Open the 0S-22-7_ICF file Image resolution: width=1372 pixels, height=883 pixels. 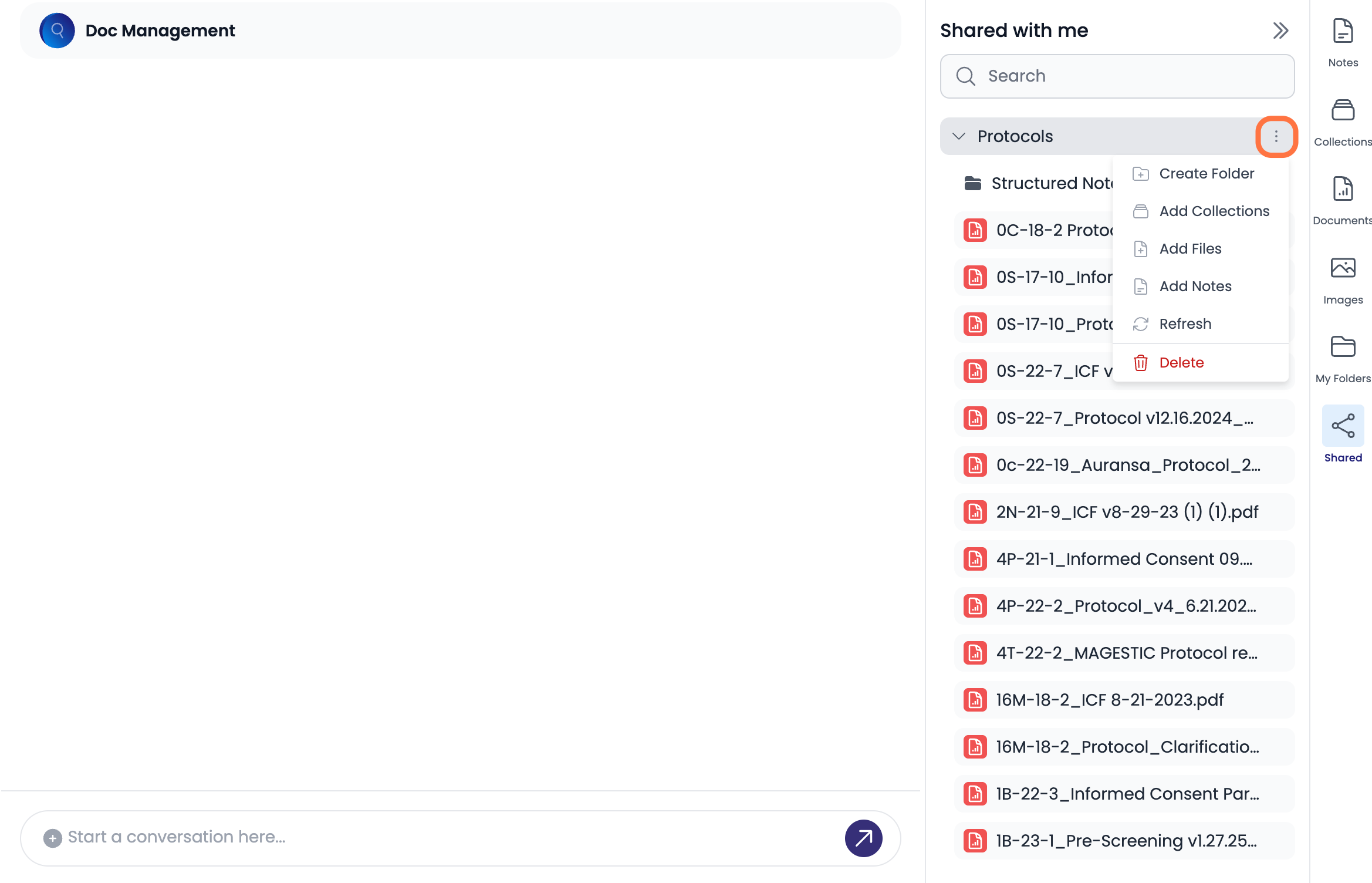click(1033, 371)
